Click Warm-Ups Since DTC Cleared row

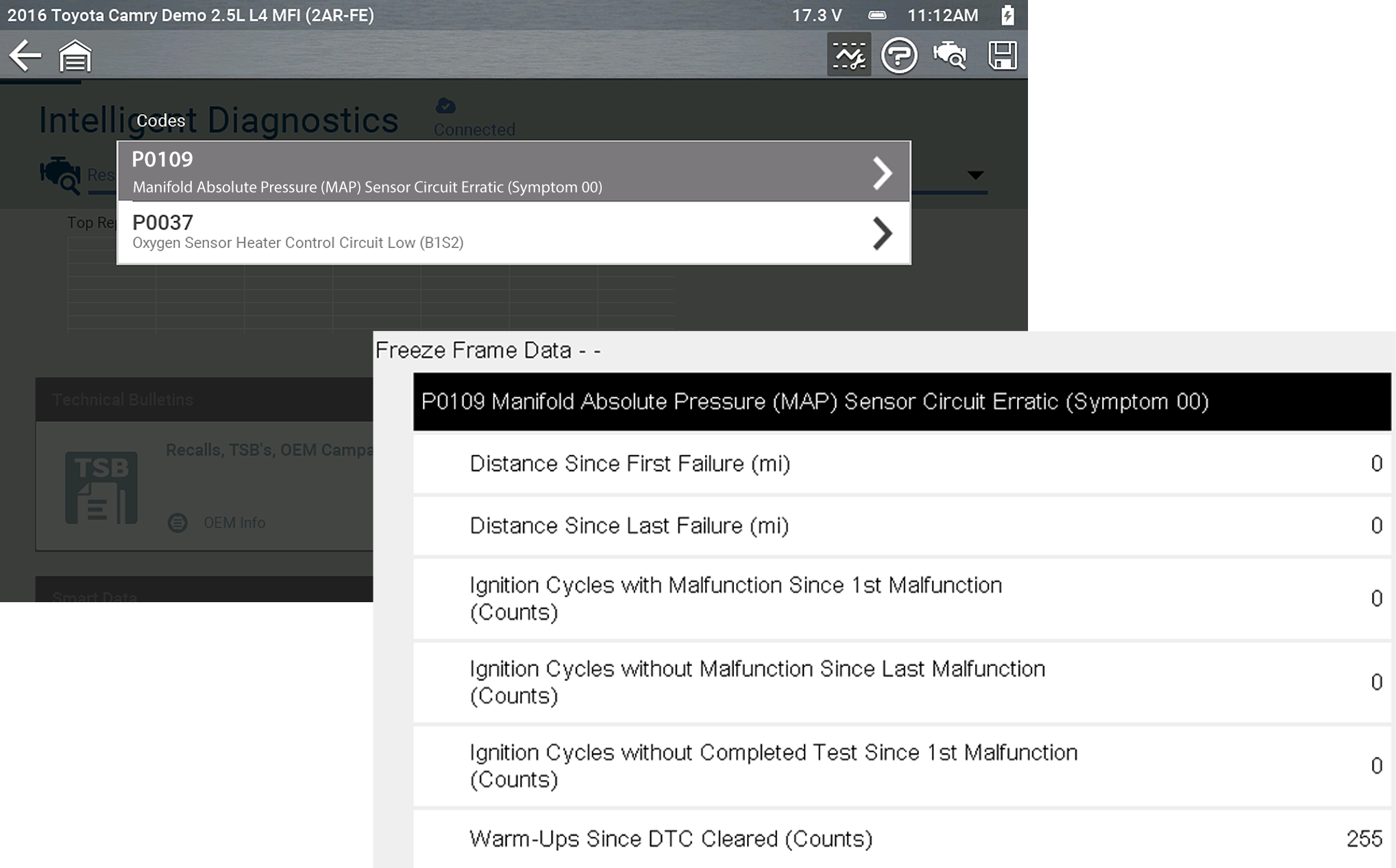coord(901,839)
